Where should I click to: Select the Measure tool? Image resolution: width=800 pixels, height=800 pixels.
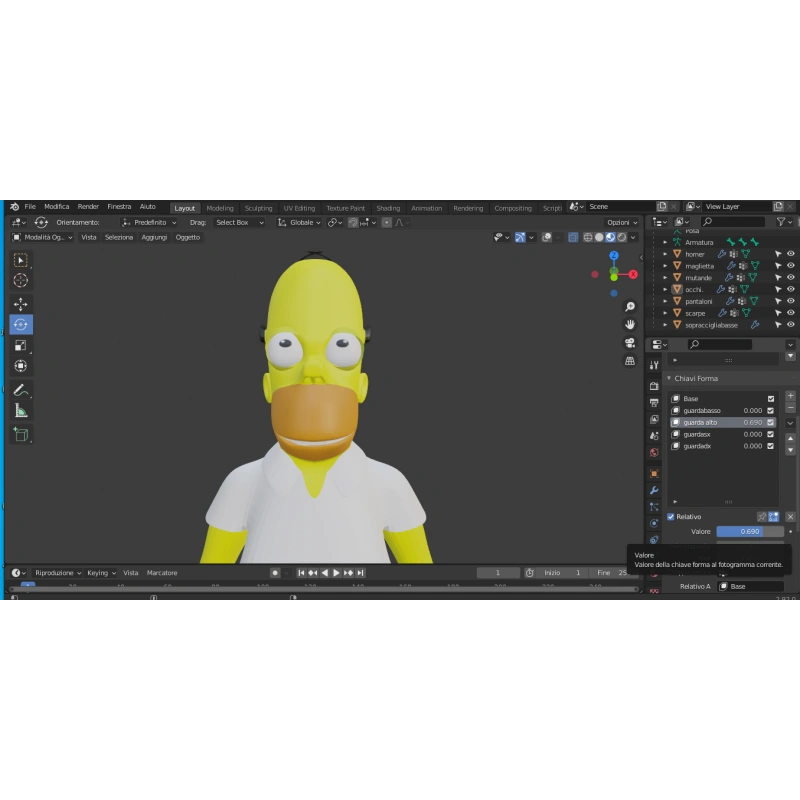(20, 411)
